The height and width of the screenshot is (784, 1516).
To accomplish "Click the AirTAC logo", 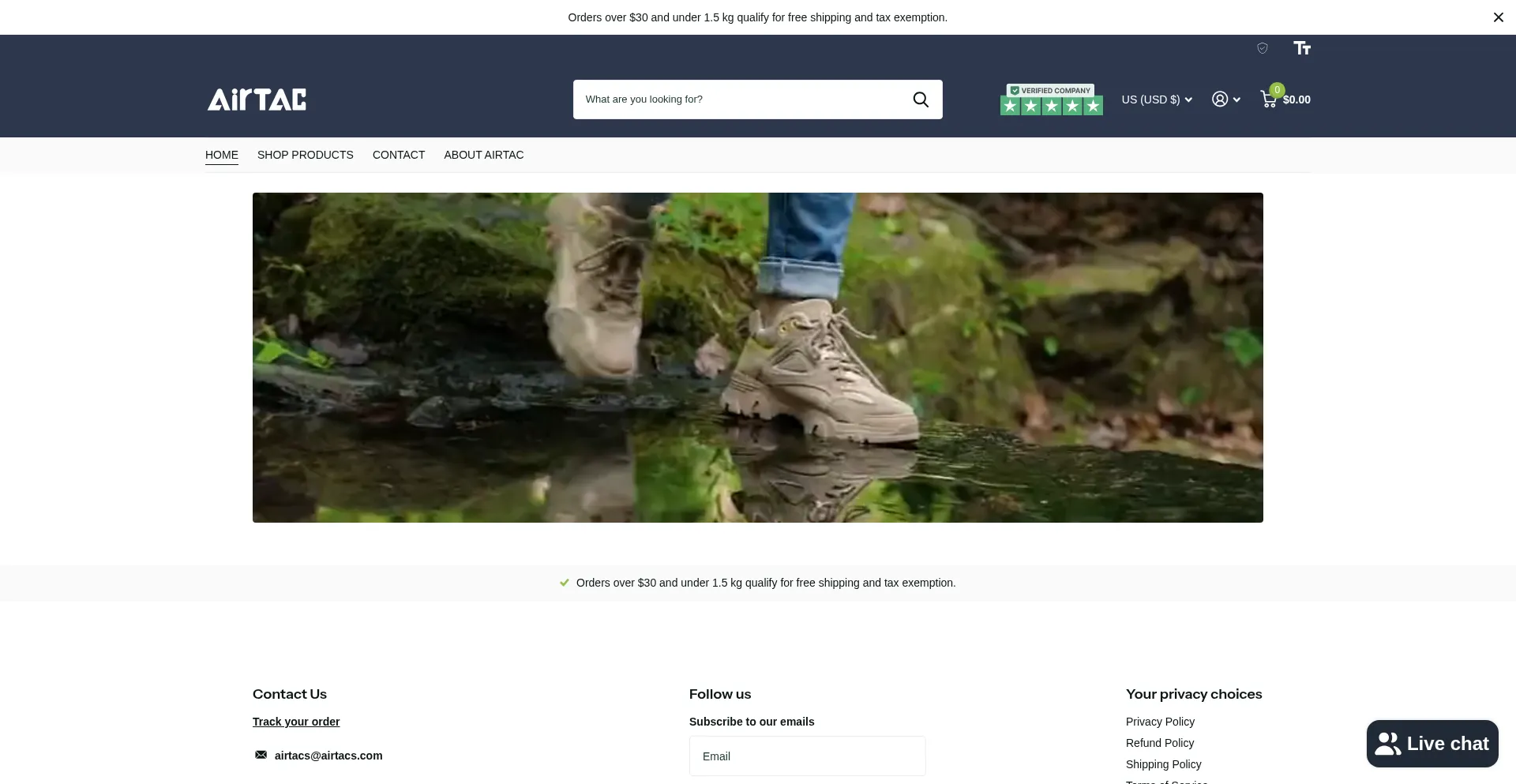I will click(x=257, y=99).
